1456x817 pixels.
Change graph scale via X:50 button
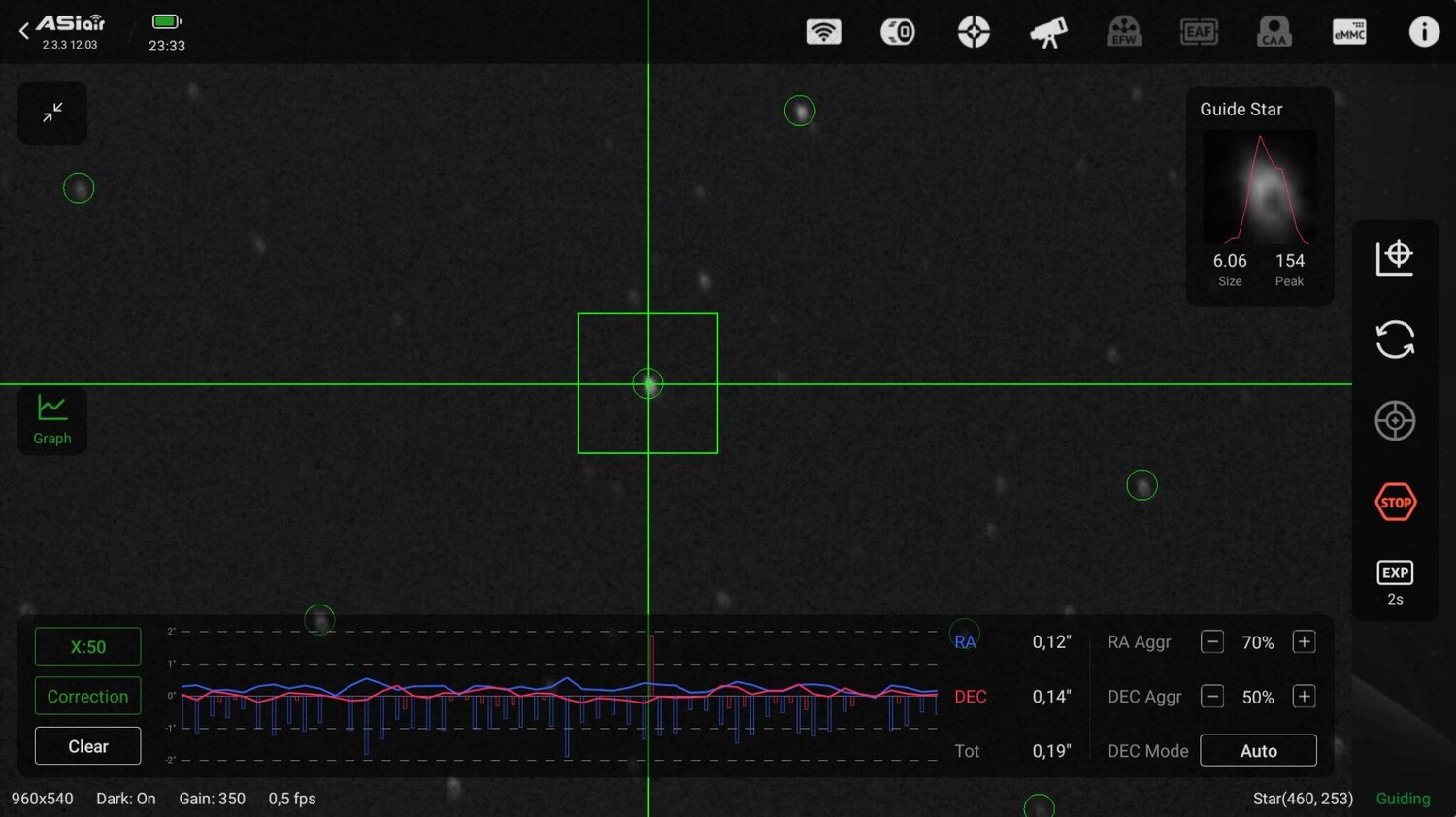88,647
